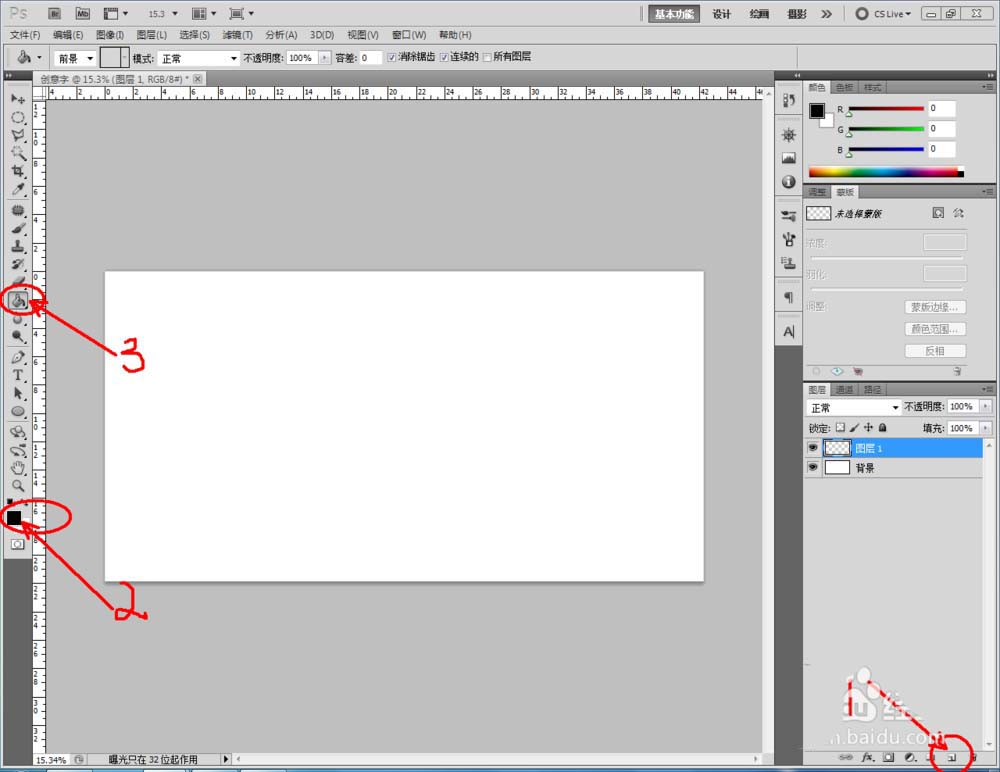Image resolution: width=1000 pixels, height=772 pixels.
Task: Switch to 路径 paths tab
Action: click(x=872, y=390)
